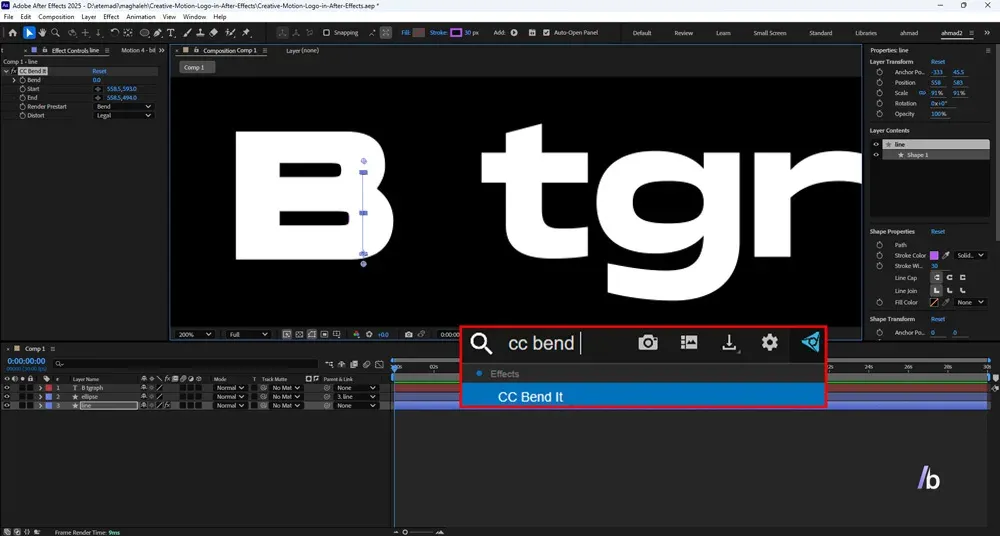Select the Horizontal Type tool

tap(171, 33)
